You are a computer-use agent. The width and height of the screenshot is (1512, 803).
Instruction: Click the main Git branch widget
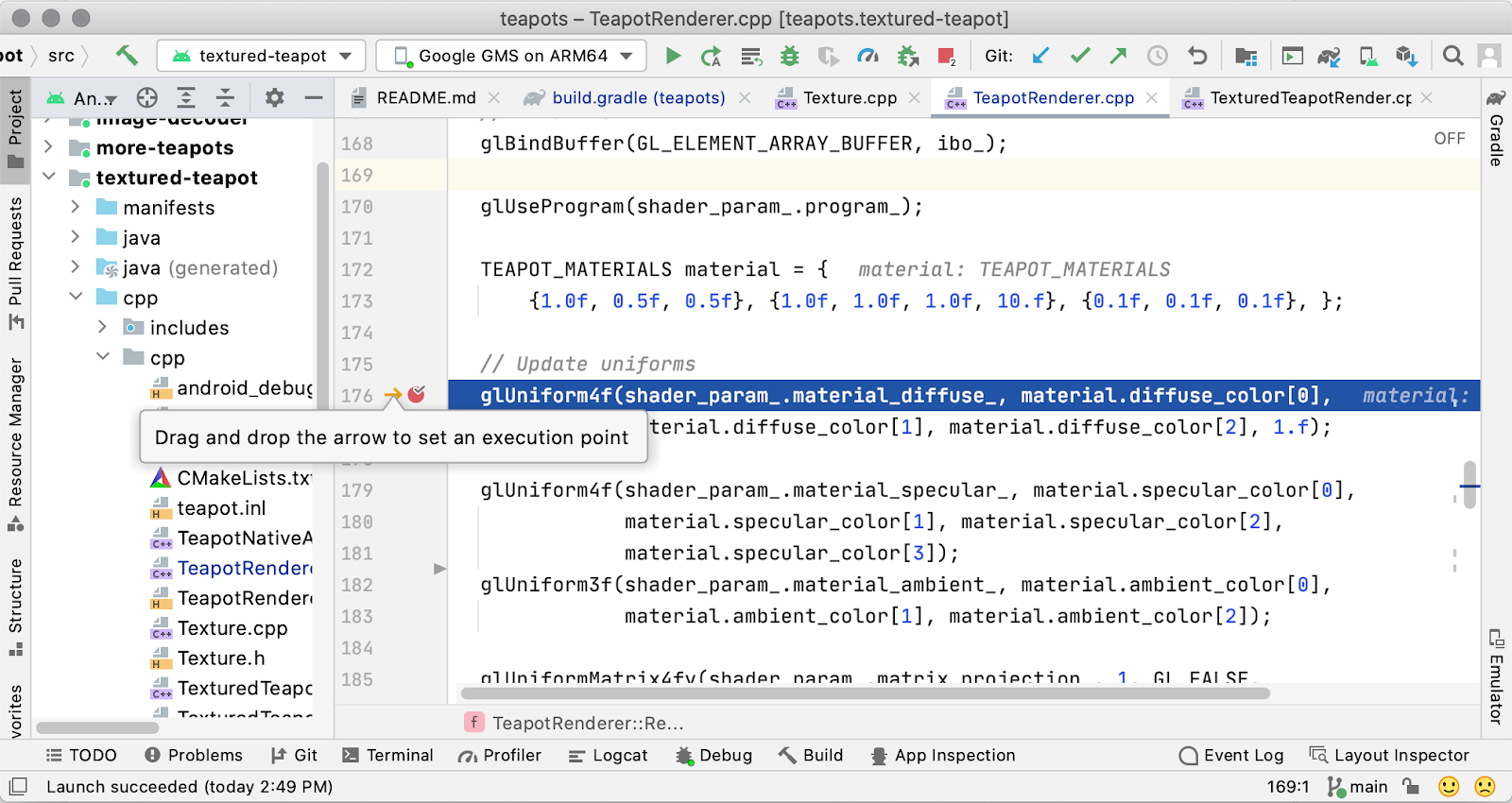1357,786
